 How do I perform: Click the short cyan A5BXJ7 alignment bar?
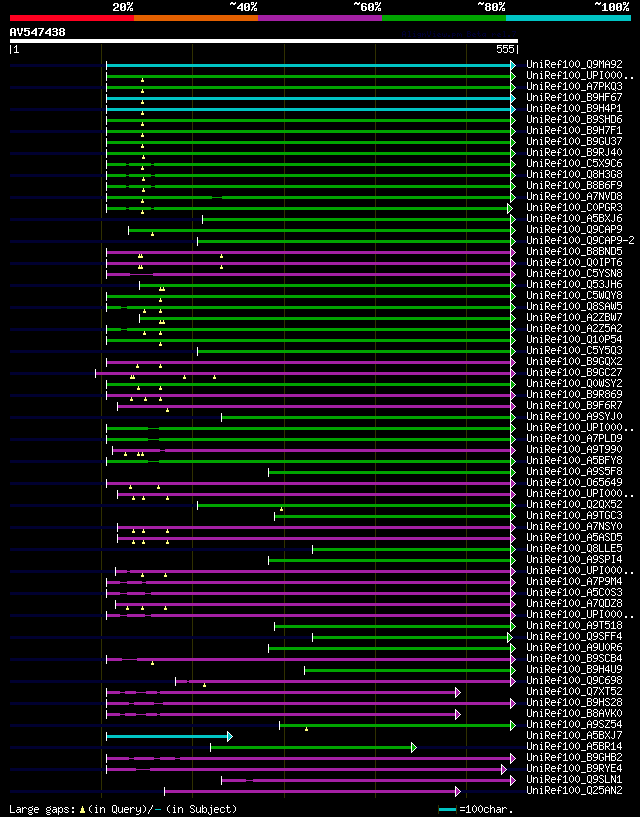pos(167,736)
